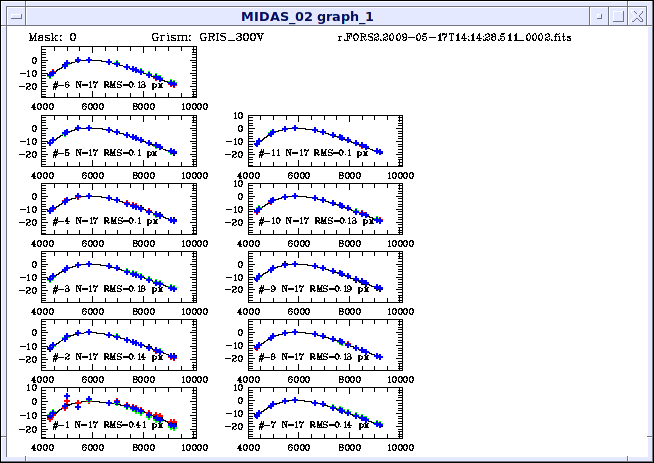
Task: Select the plot labeled #-7 in right column
Action: click(x=318, y=411)
